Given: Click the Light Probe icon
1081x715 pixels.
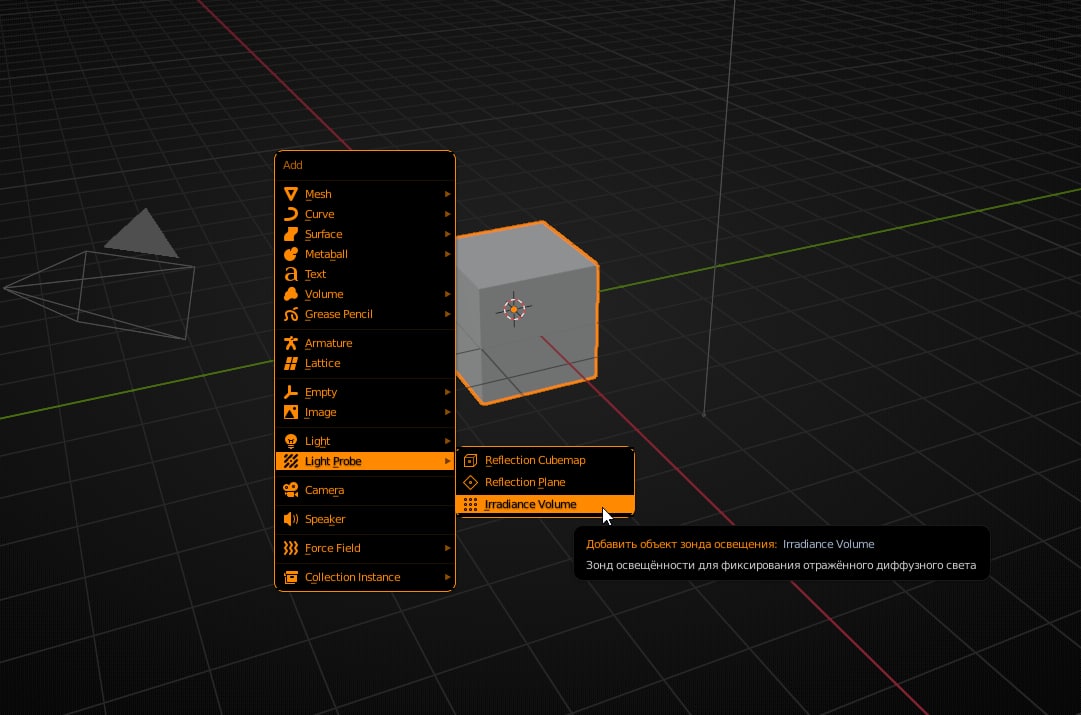Looking at the screenshot, I should point(291,461).
